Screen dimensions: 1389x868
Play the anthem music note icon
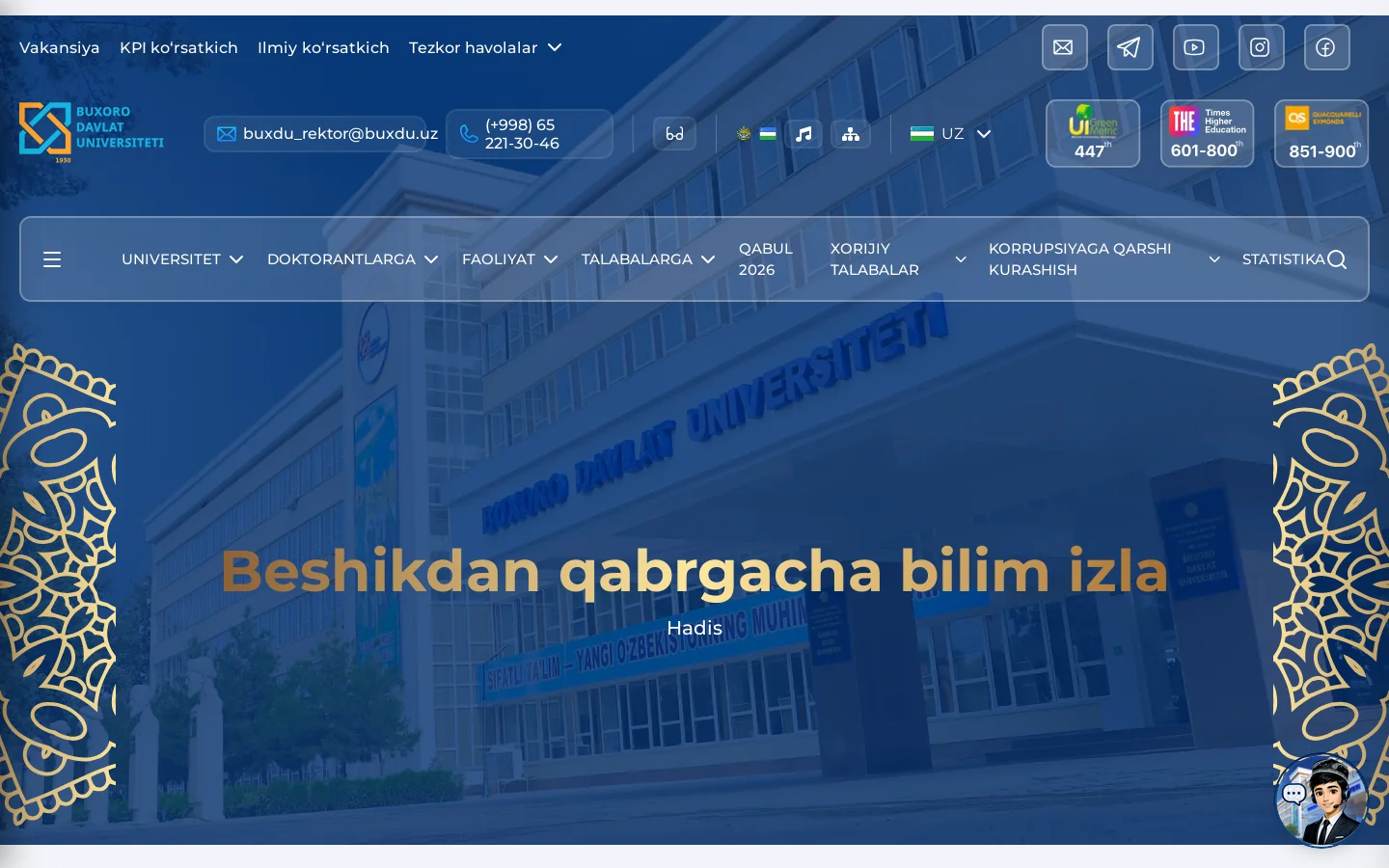(x=803, y=134)
